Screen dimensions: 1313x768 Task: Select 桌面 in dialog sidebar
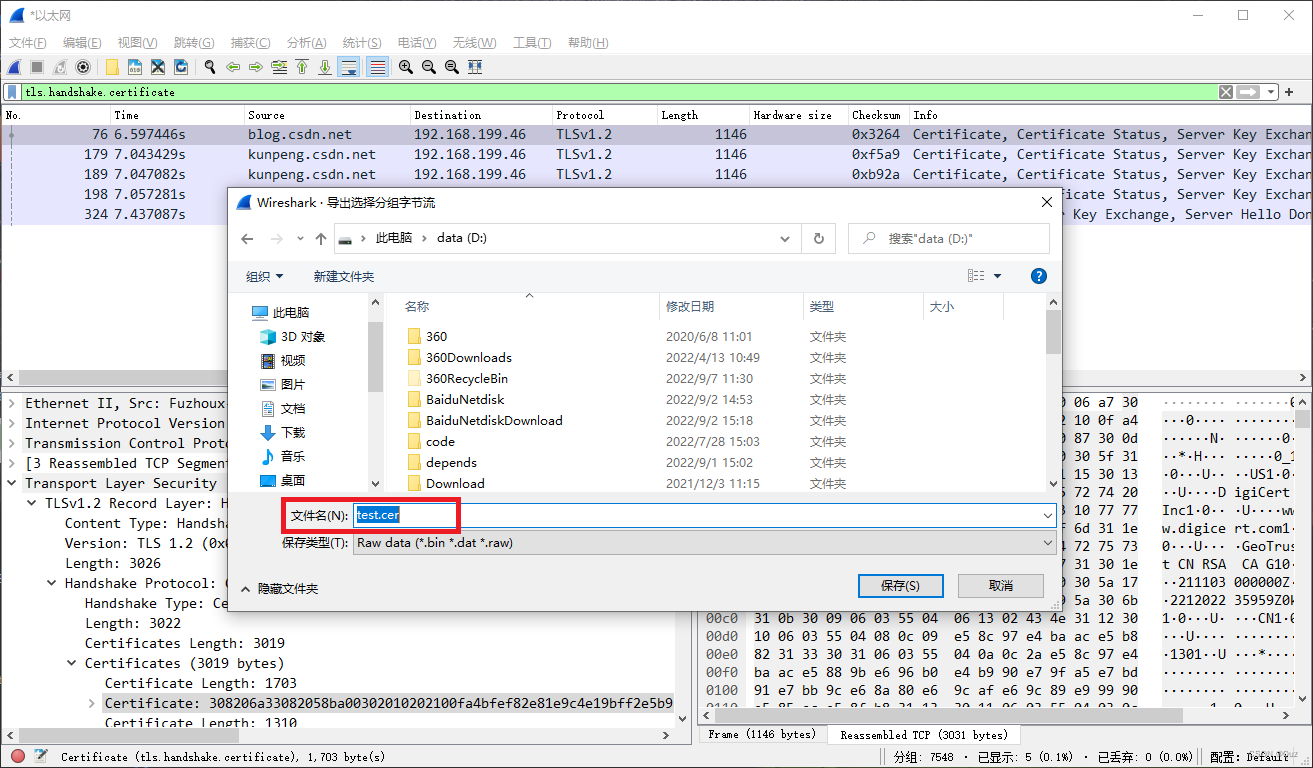coord(282,481)
